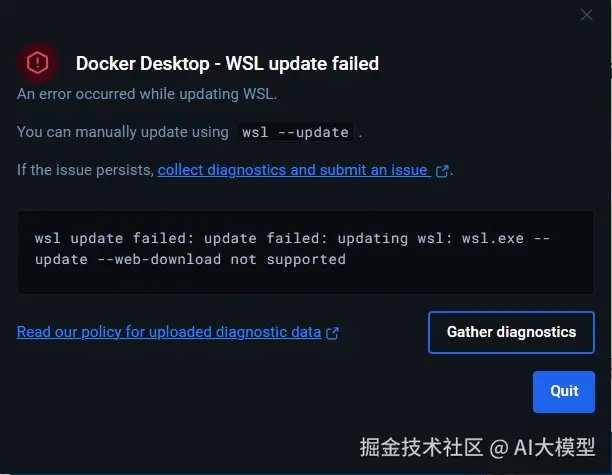Click inside the dark error log code block
Viewport: 612px width, 475px height.
(306, 252)
